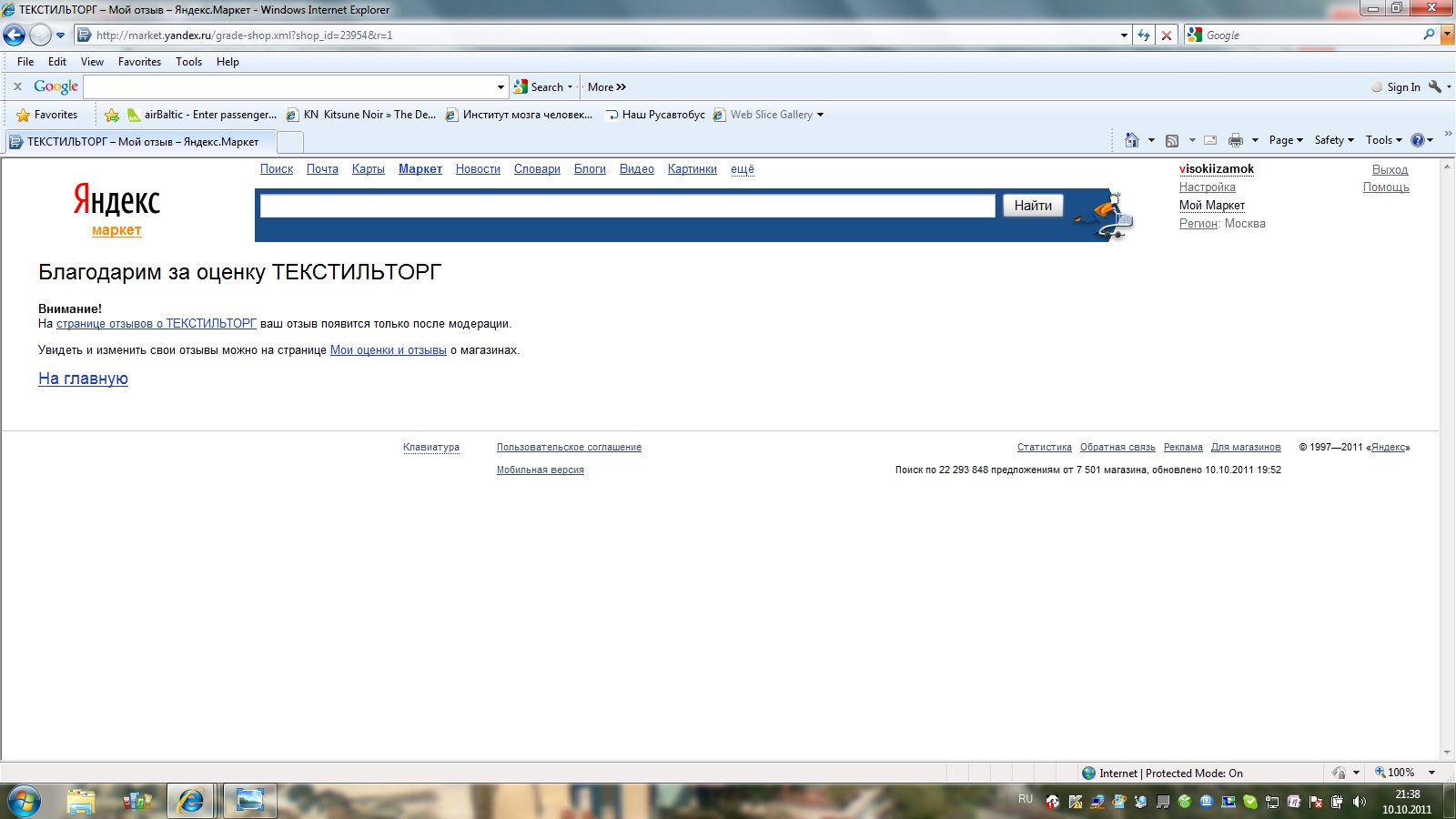Open the Safety dropdown menu
1456x819 pixels.
[1334, 140]
